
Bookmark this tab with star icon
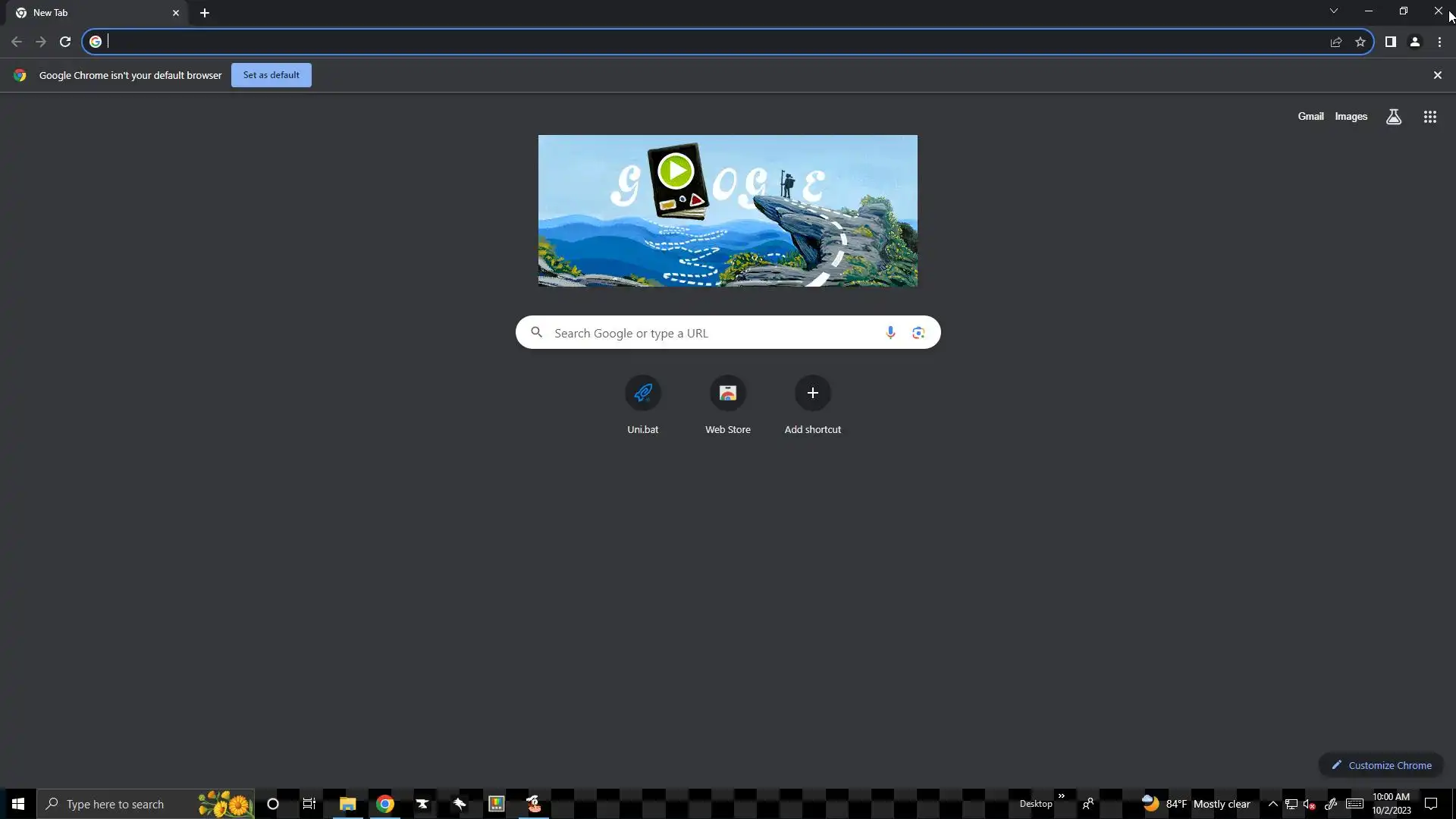point(1360,42)
